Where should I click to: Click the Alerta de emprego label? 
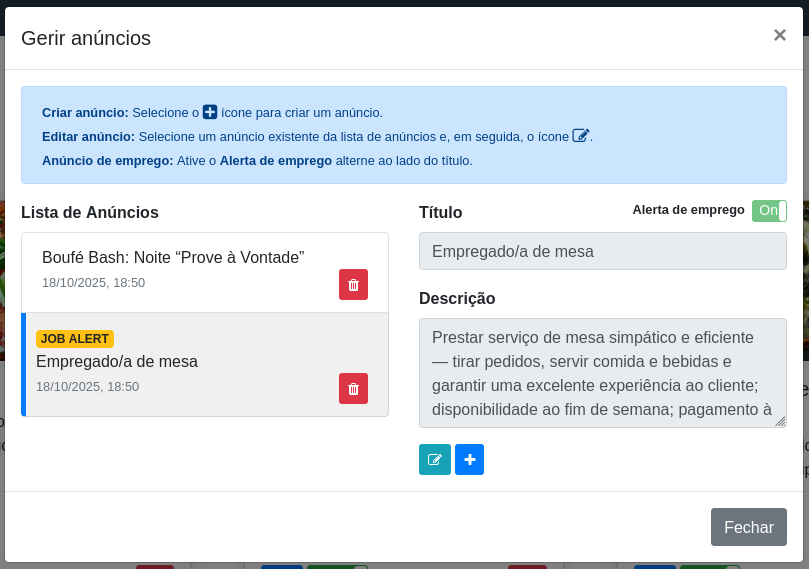coord(688,210)
